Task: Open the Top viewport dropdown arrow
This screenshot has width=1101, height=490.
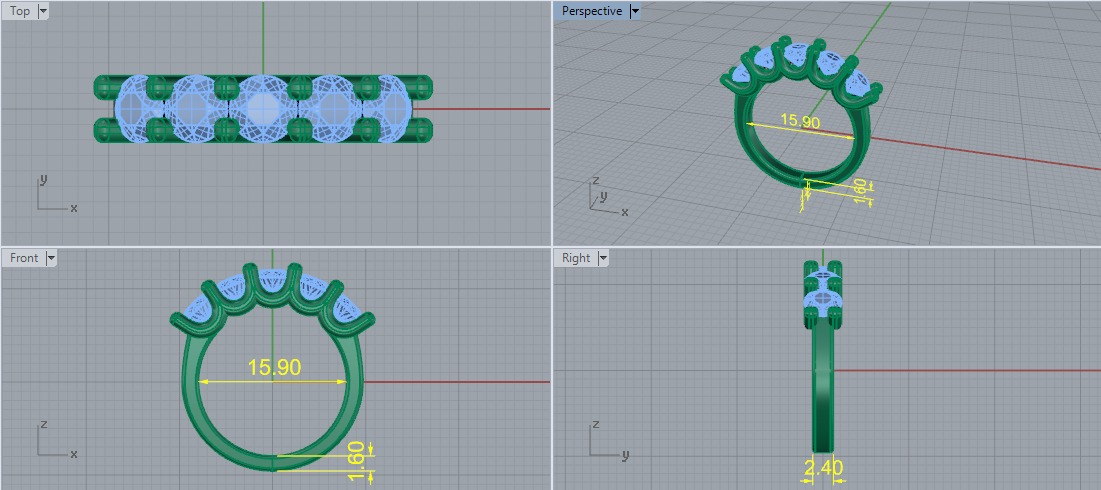Action: (x=43, y=11)
